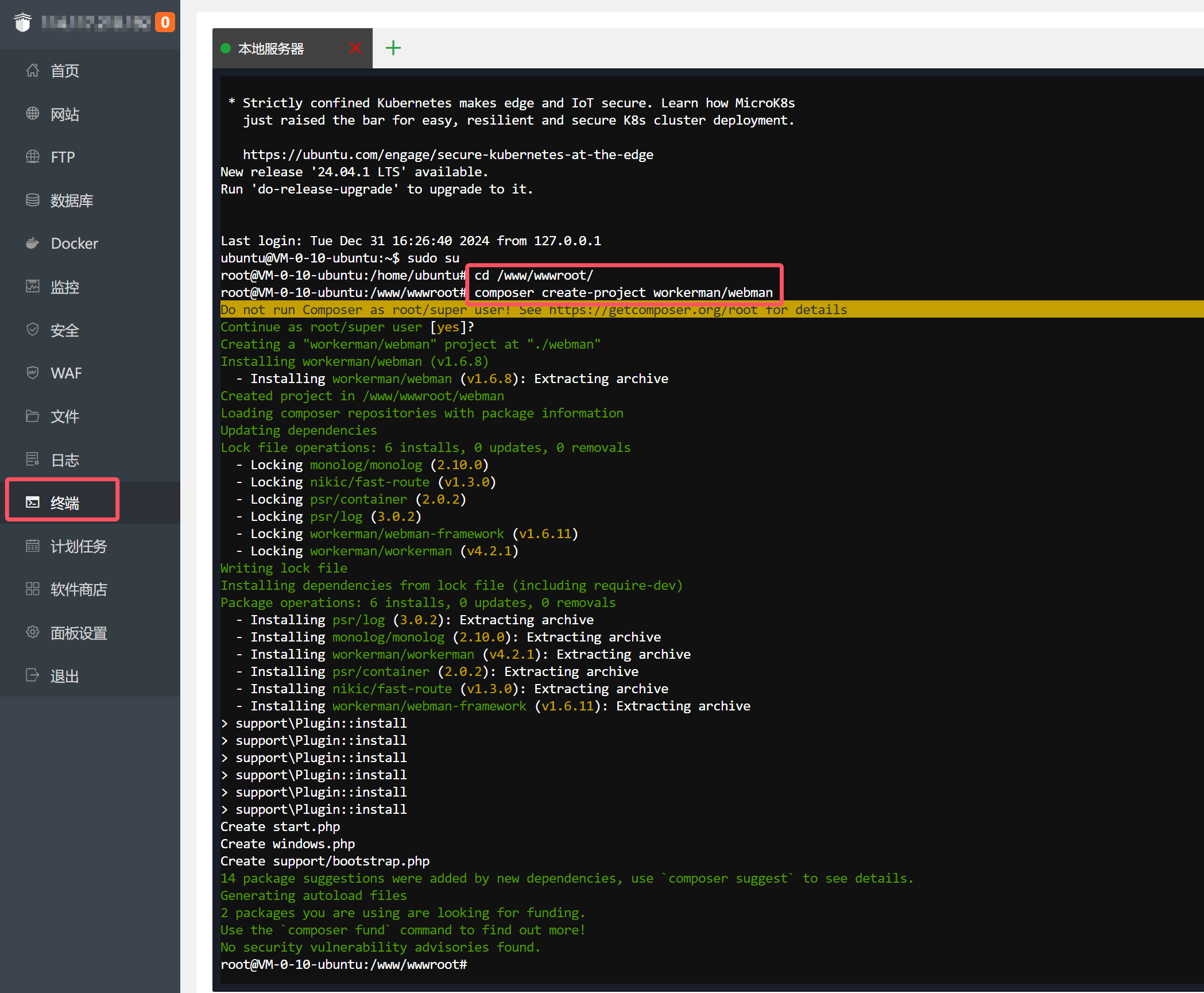The height and width of the screenshot is (993, 1204).
Task: Open 面板设置 panel settings
Action: click(x=78, y=633)
